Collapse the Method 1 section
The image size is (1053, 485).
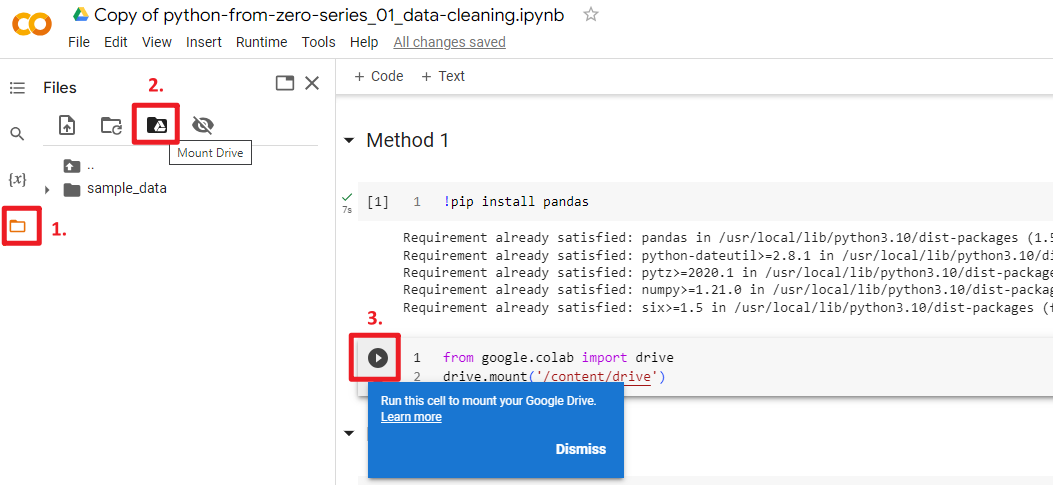(x=349, y=141)
